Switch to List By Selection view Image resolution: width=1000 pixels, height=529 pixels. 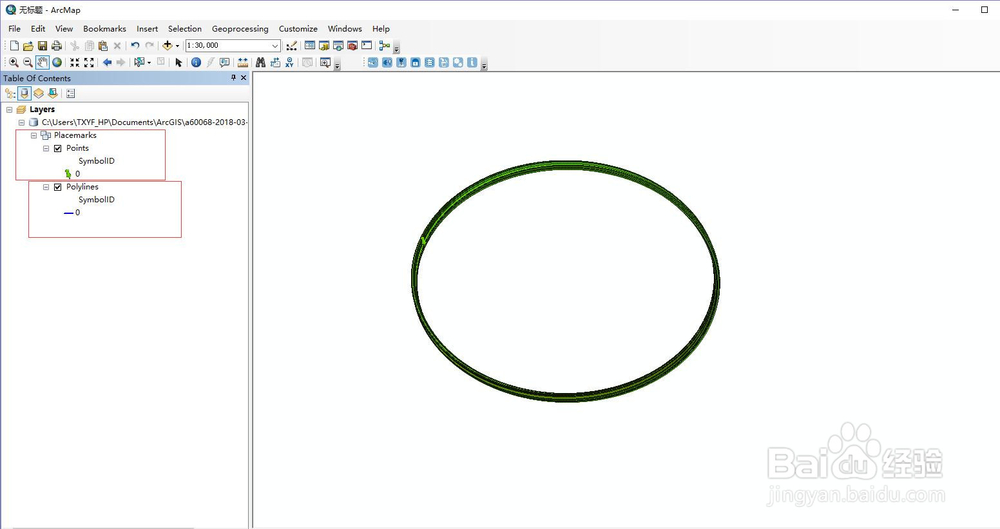pyautogui.click(x=52, y=94)
